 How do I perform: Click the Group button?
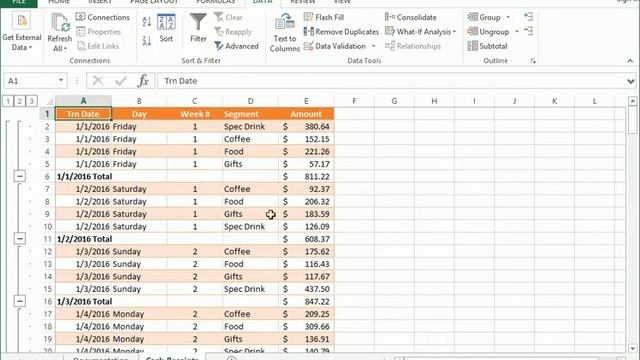(484, 17)
